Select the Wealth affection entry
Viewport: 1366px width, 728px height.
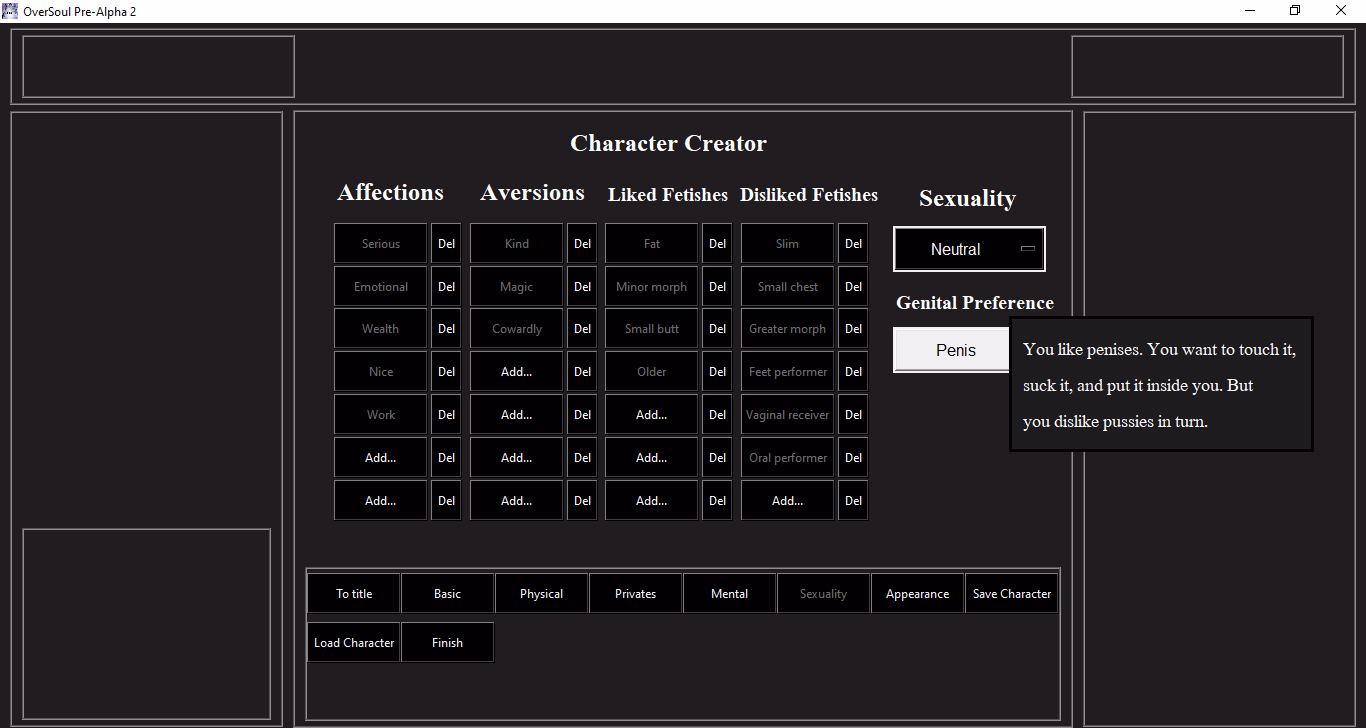click(381, 328)
